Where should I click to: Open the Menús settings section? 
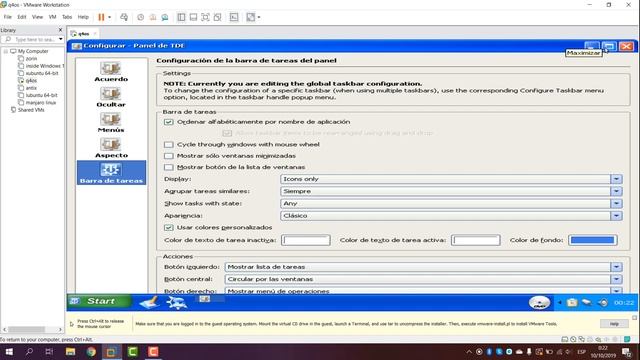[x=111, y=122]
